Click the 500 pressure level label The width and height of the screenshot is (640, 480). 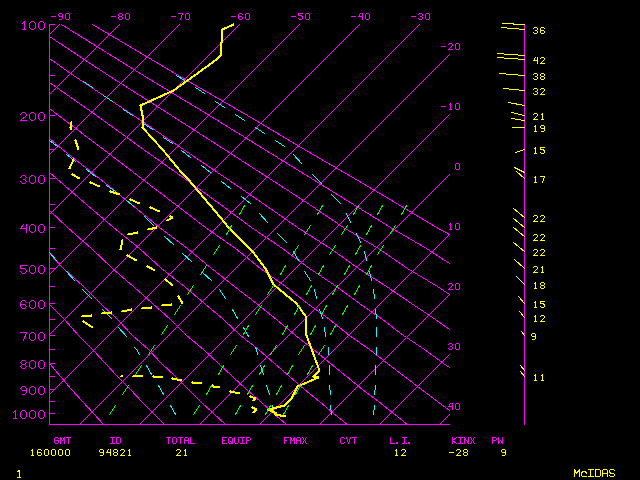pos(33,269)
